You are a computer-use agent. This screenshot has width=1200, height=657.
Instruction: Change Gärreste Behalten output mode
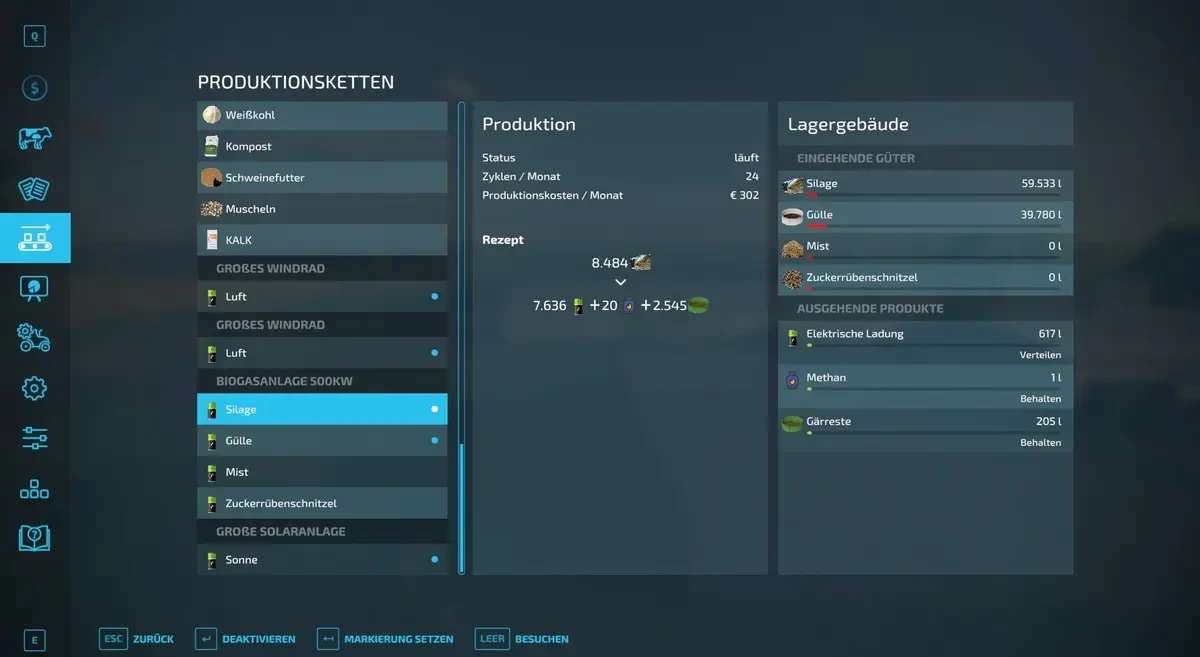(1040, 443)
